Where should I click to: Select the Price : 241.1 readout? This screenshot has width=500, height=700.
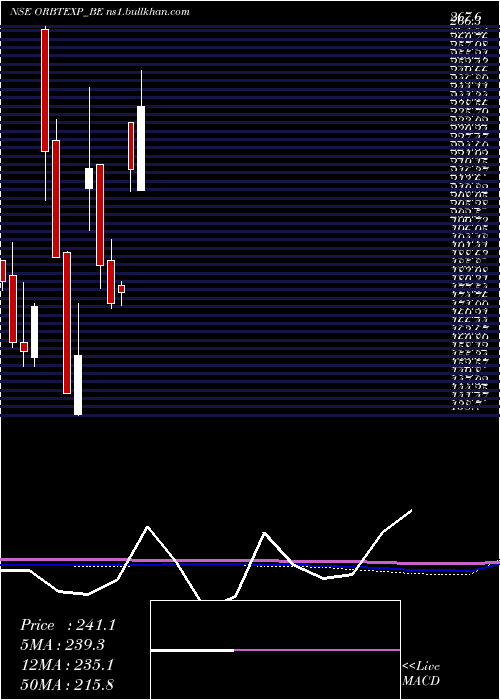click(68, 625)
